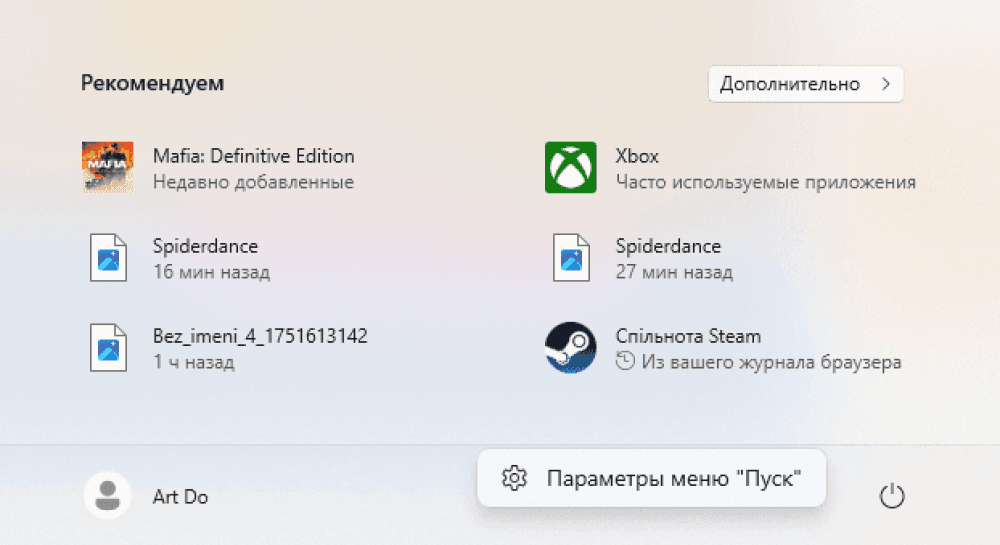The width and height of the screenshot is (1000, 545).
Task: Expand recommendations using Дополнительно chevron arrow
Action: pyautogui.click(x=885, y=84)
